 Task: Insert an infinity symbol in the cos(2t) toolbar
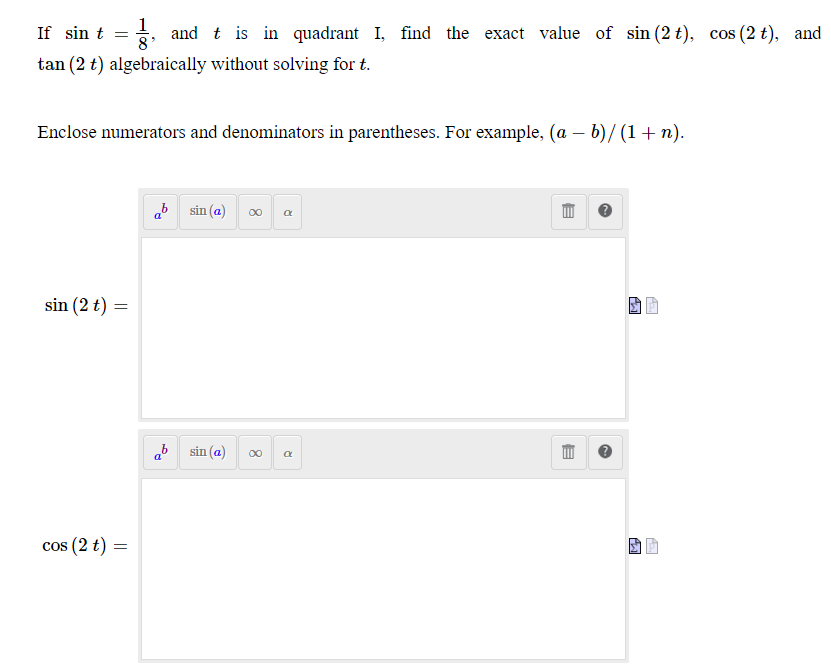255,452
